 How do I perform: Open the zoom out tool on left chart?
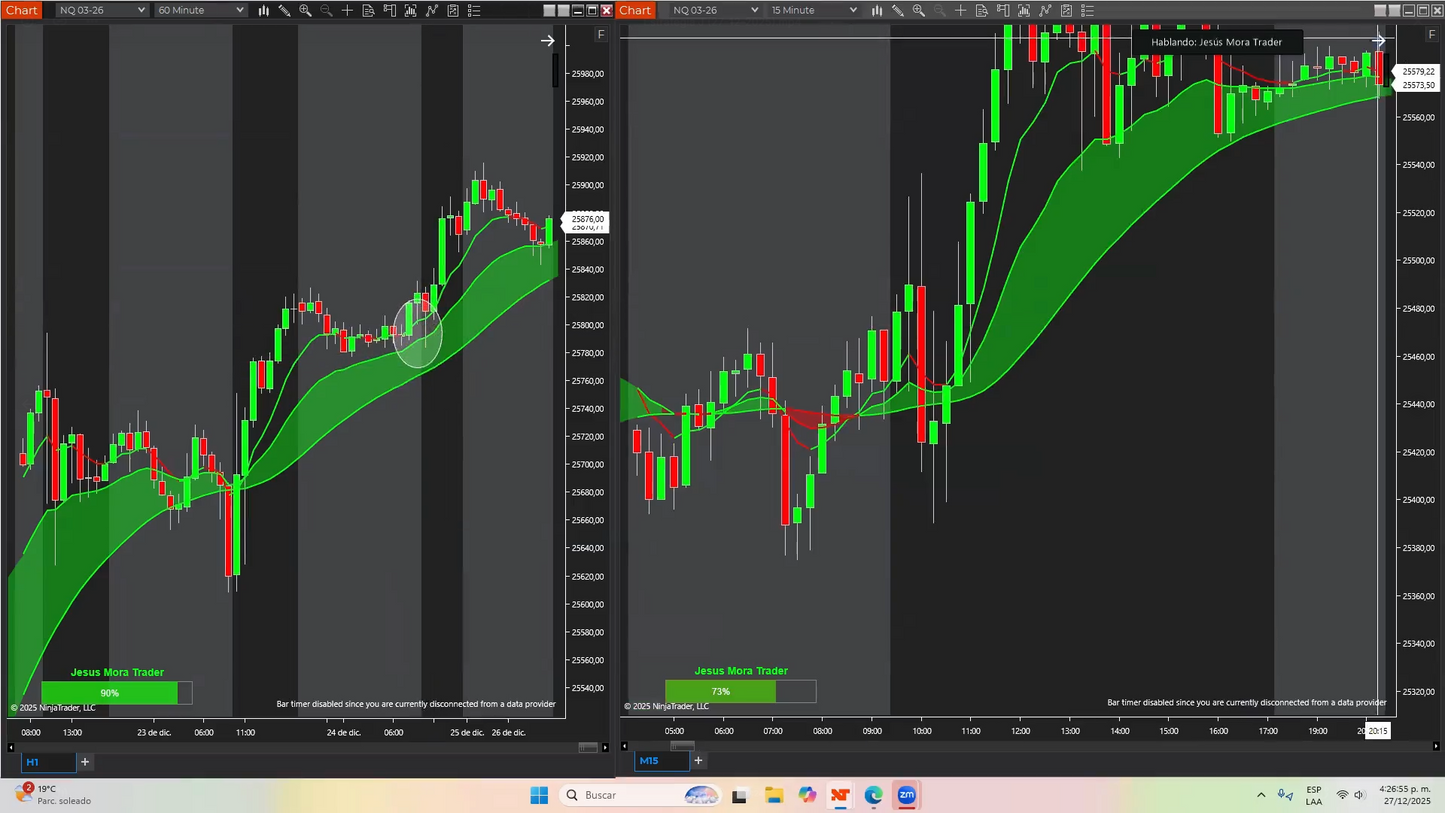[x=326, y=10]
